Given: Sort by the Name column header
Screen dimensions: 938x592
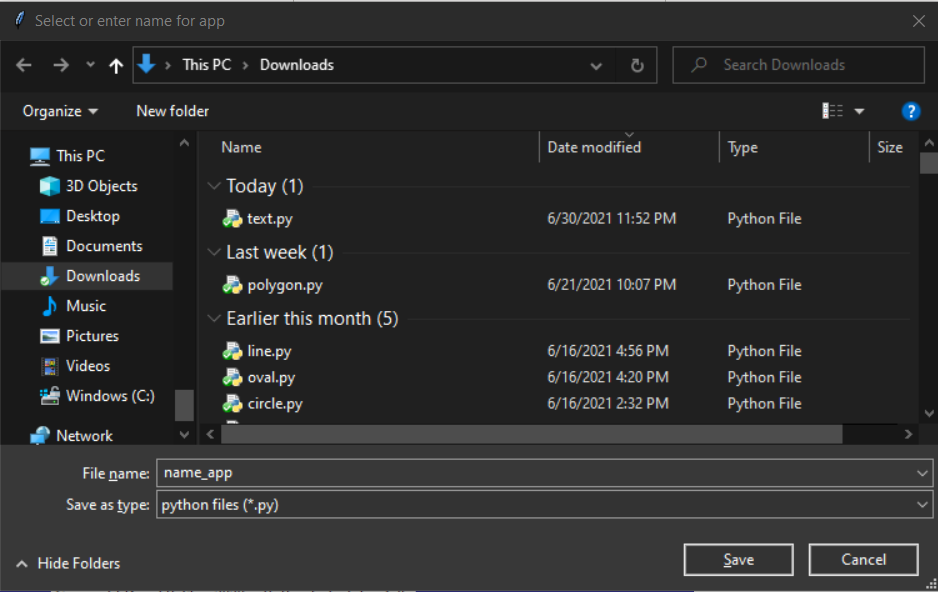Looking at the screenshot, I should click(x=242, y=147).
